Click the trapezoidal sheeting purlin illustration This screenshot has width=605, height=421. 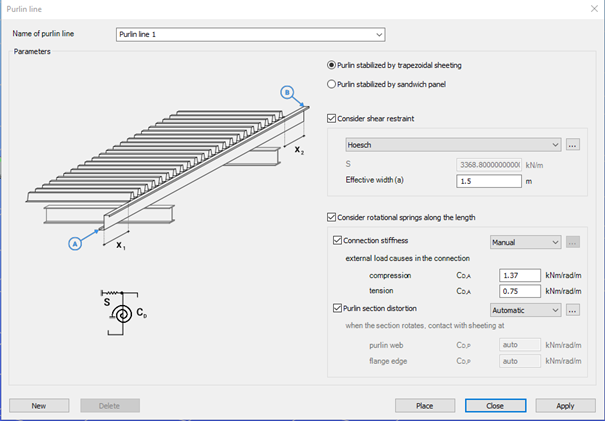pyautogui.click(x=168, y=170)
